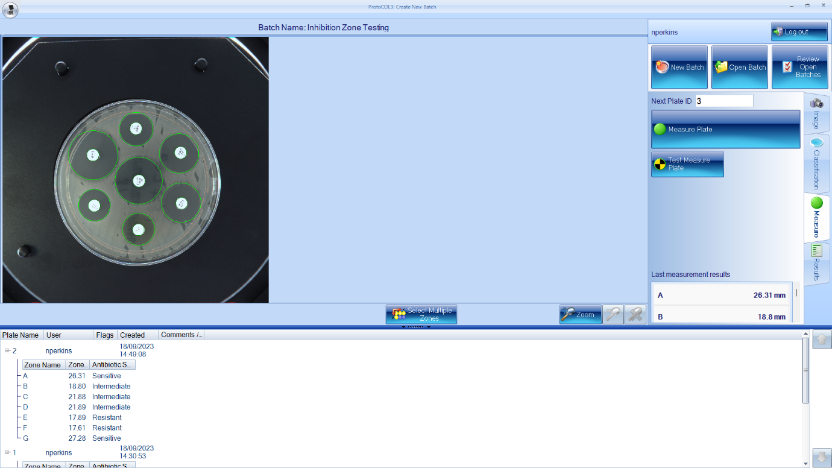Click the Next Plate ID input field
The width and height of the screenshot is (832, 468).
(723, 101)
